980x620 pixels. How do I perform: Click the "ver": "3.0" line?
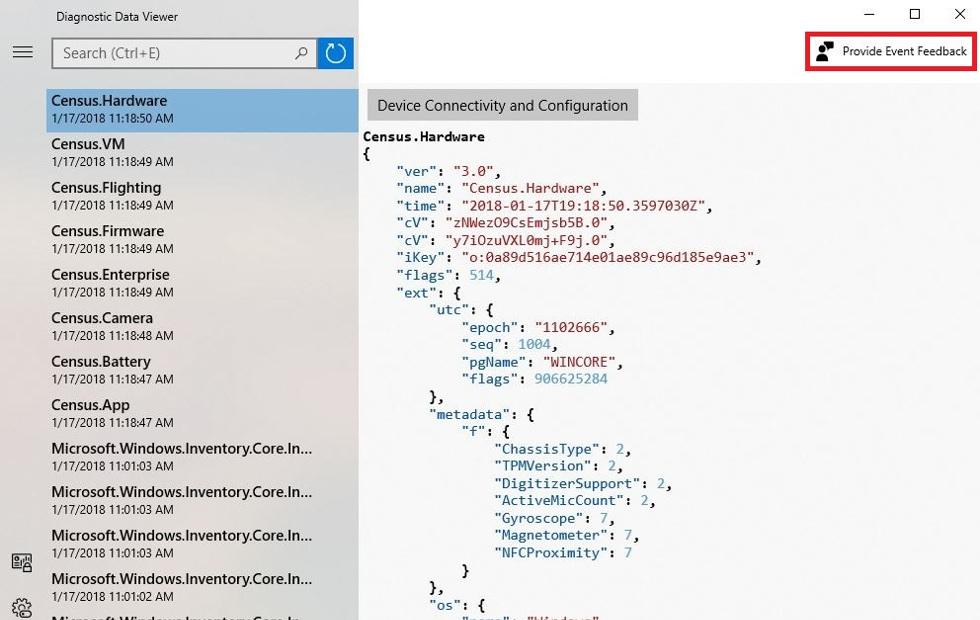(448, 171)
